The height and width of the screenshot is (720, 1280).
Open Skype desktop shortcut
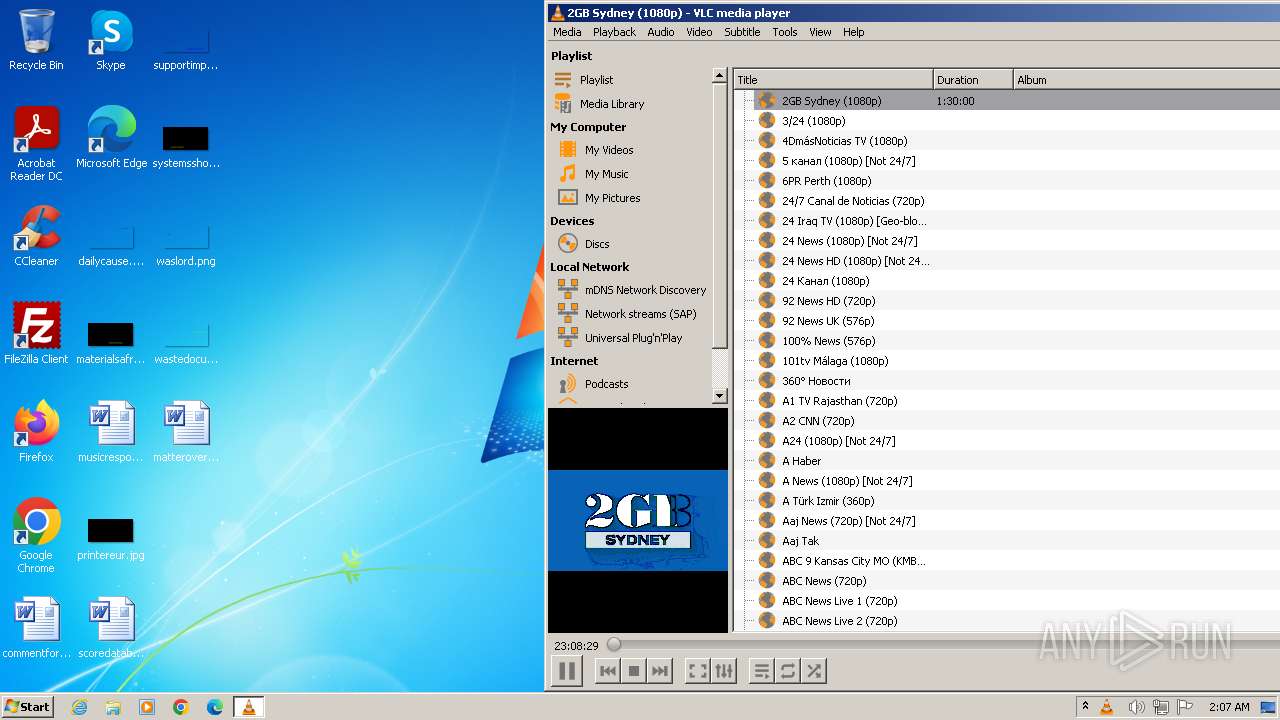click(x=111, y=40)
